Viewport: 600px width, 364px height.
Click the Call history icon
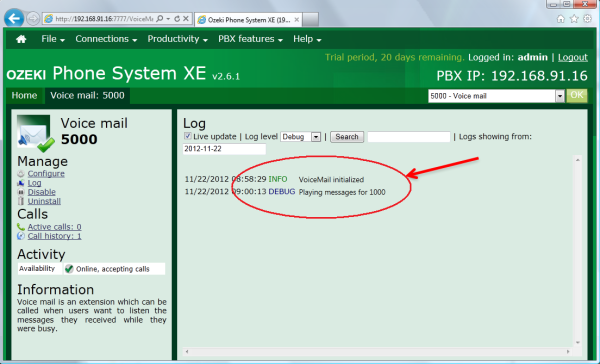tap(21, 236)
